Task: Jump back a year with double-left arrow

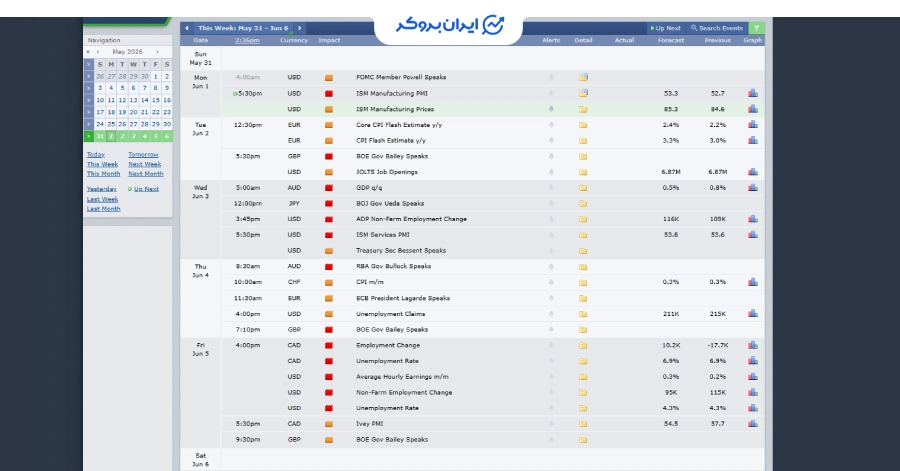Action: click(x=88, y=52)
